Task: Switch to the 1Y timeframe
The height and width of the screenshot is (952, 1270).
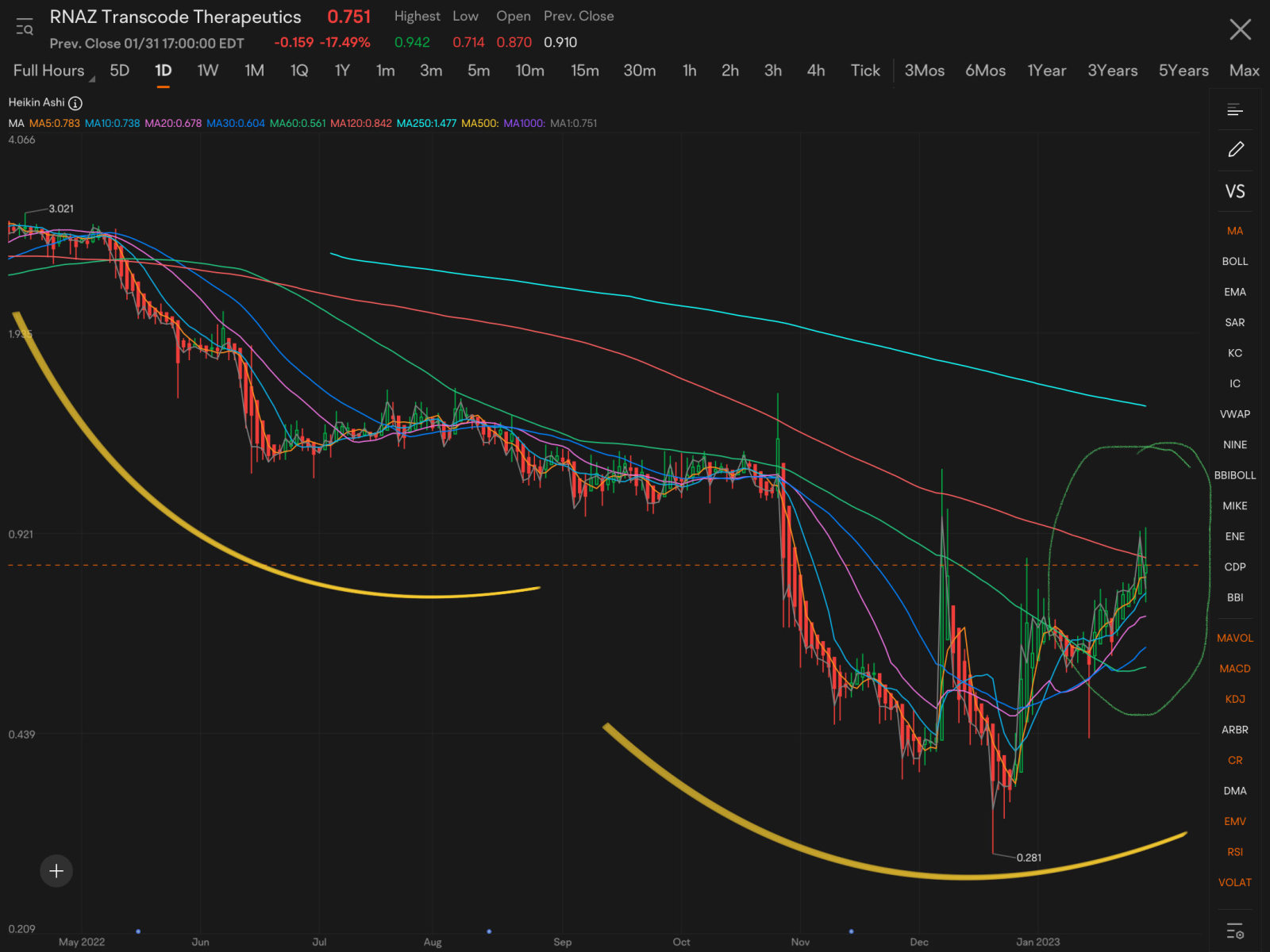Action: click(x=342, y=71)
